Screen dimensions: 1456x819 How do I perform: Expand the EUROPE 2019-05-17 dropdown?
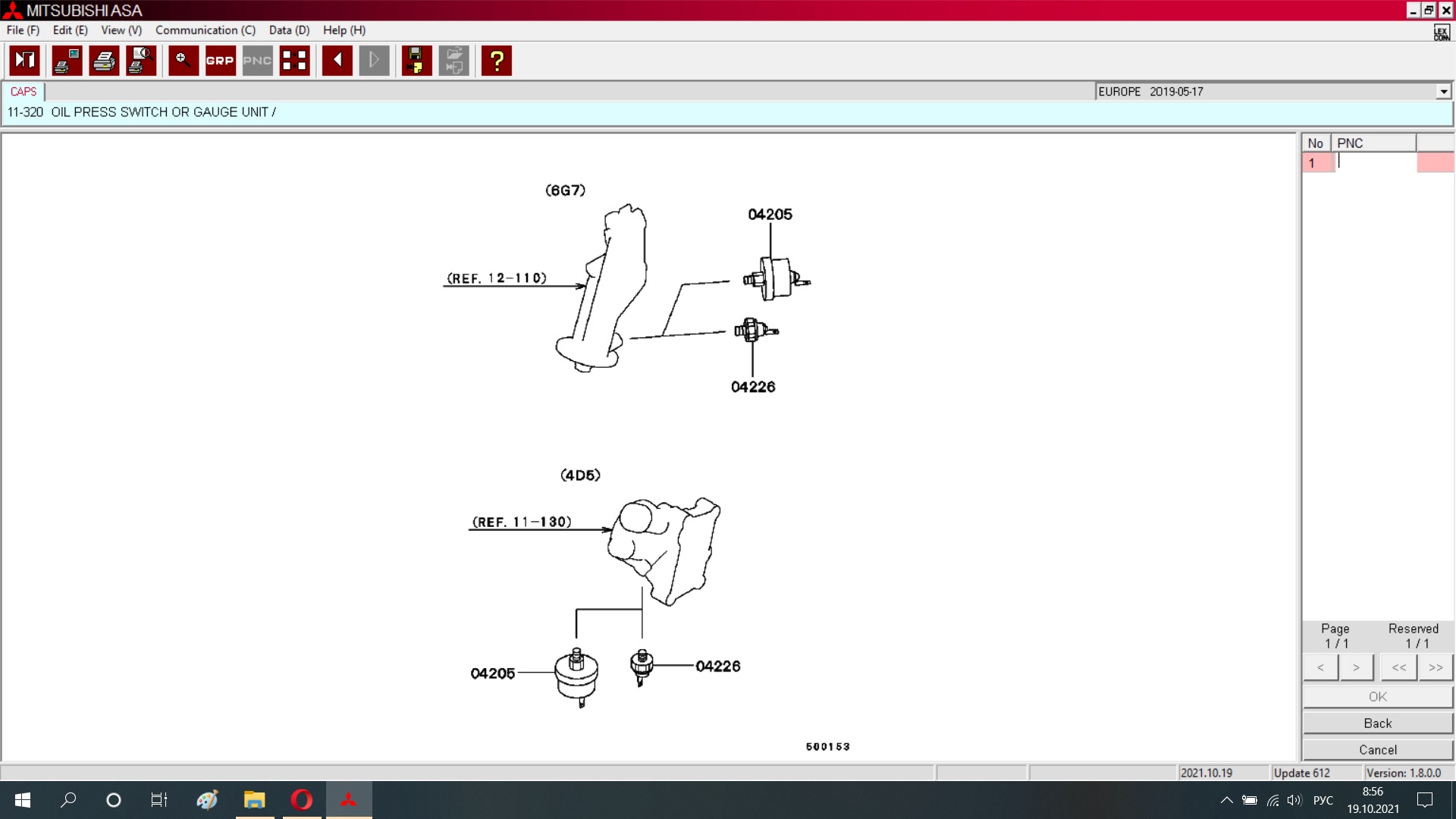click(1443, 92)
